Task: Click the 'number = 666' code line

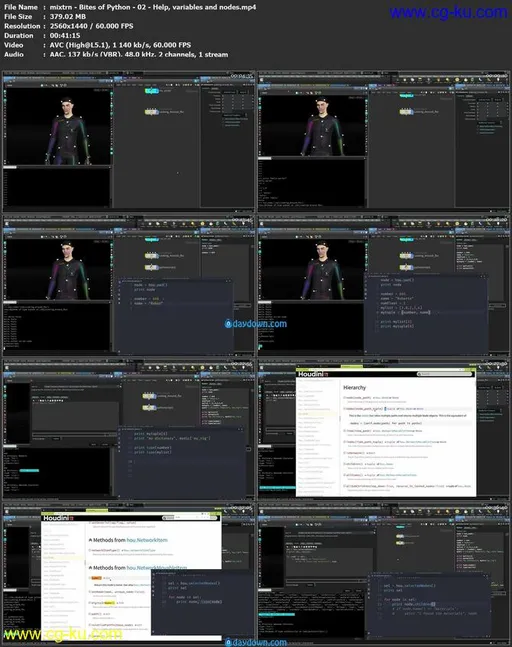Action: pos(146,299)
